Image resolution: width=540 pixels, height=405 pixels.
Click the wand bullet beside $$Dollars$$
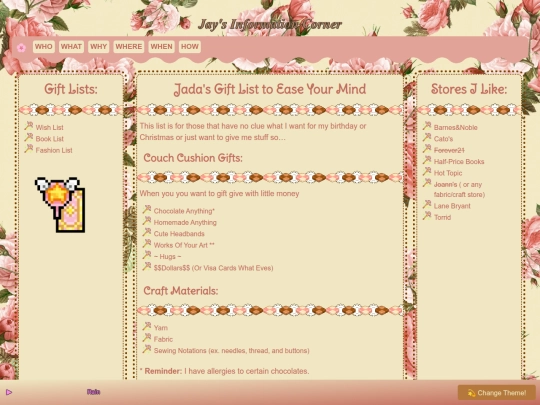click(x=147, y=266)
